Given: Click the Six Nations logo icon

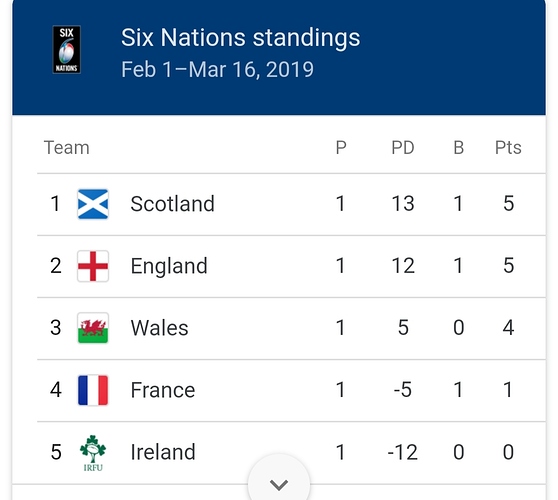Looking at the screenshot, I should pos(67,50).
